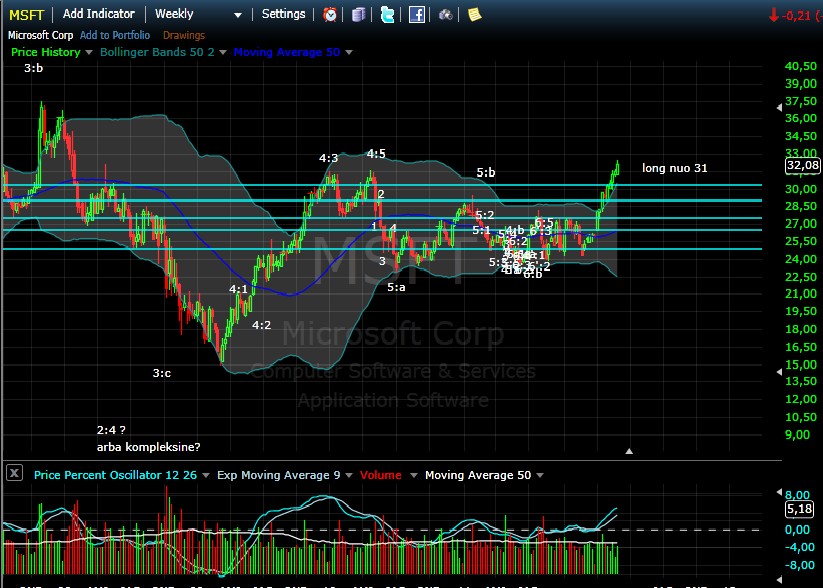The image size is (823, 588).
Task: Click the 'arba kompleksine?' annotation
Action: click(x=149, y=447)
